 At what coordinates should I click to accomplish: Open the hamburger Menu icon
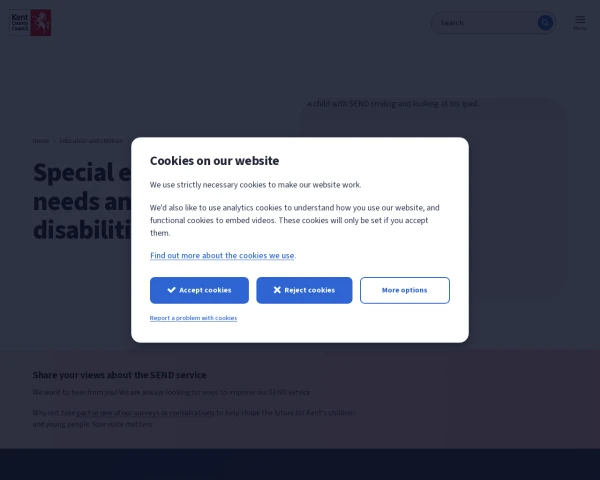580,18
